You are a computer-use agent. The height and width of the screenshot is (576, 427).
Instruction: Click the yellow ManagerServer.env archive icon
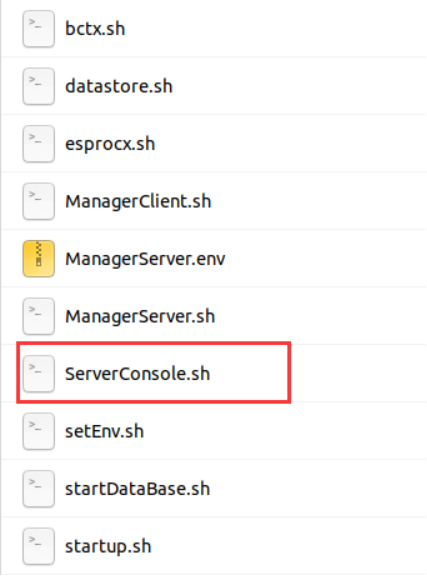(x=39, y=259)
